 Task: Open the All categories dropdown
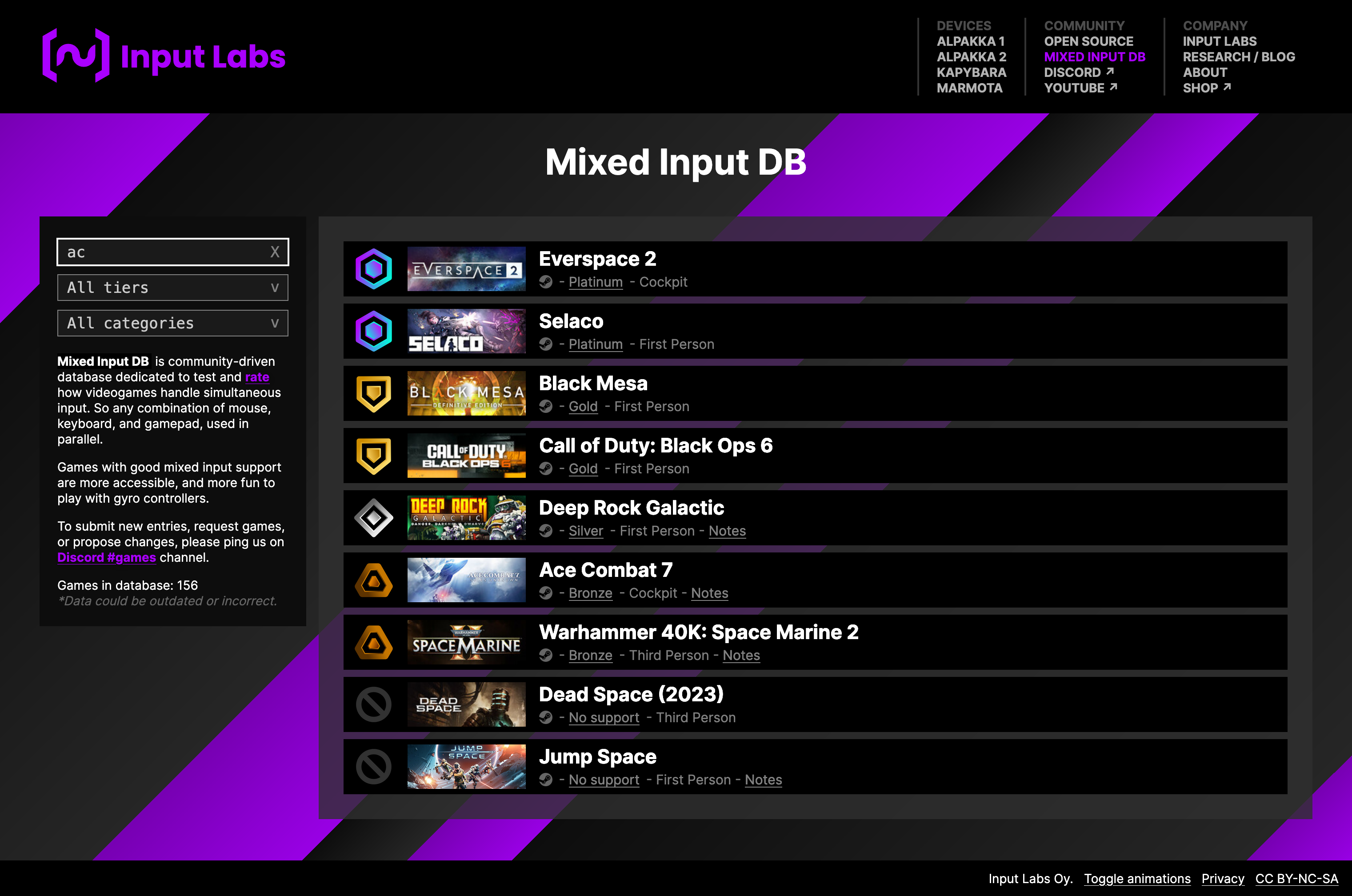point(172,324)
